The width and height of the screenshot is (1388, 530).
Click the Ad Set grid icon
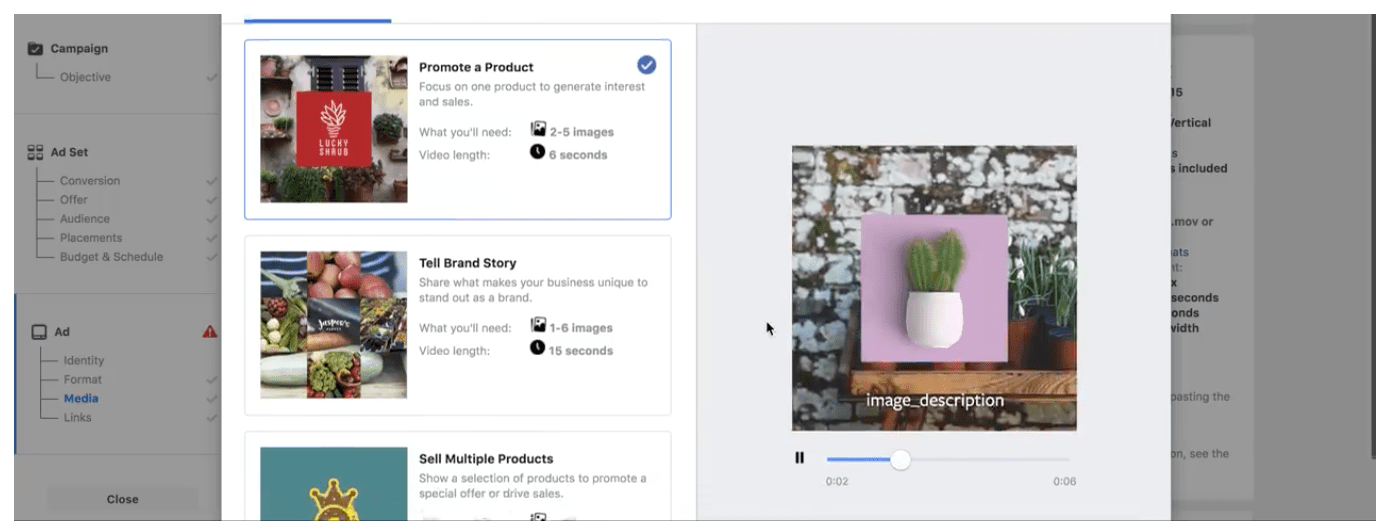click(35, 153)
